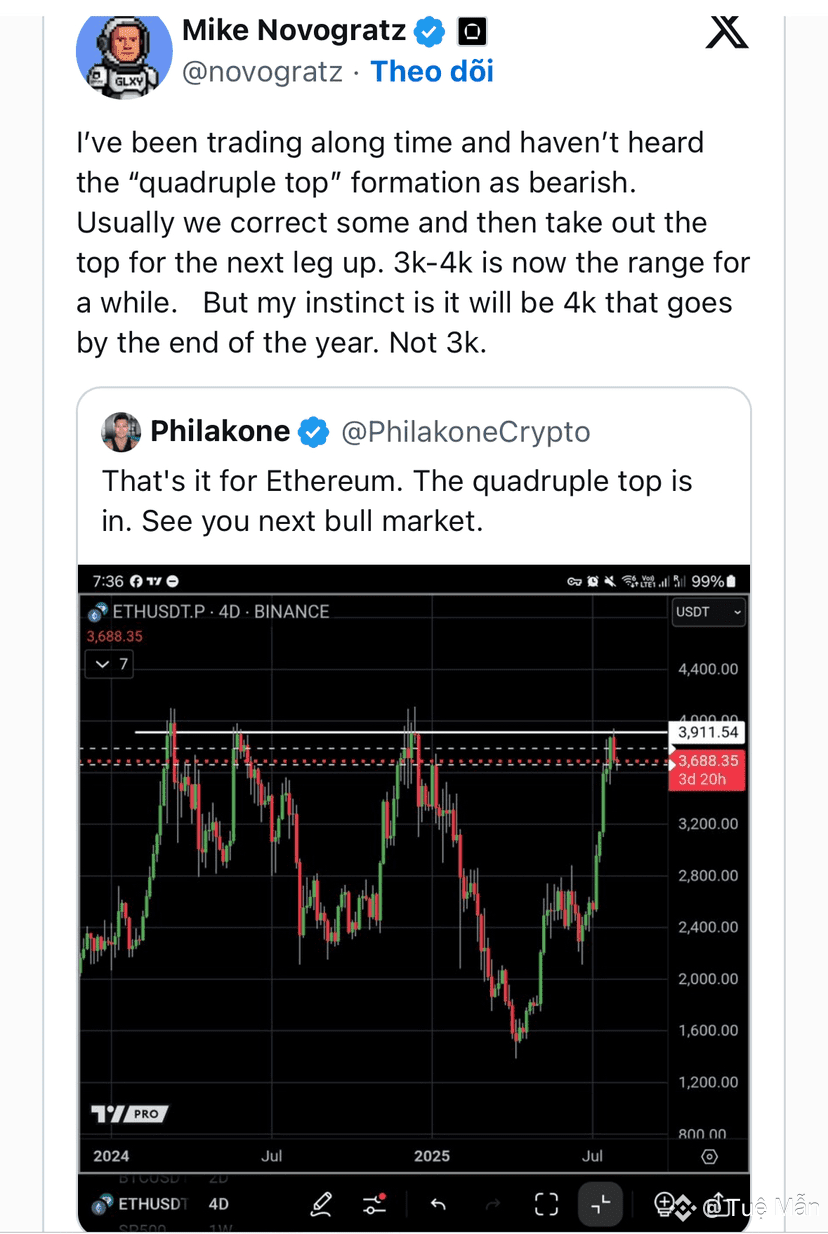Click the TradingView PRO logo on chart

(x=129, y=1113)
